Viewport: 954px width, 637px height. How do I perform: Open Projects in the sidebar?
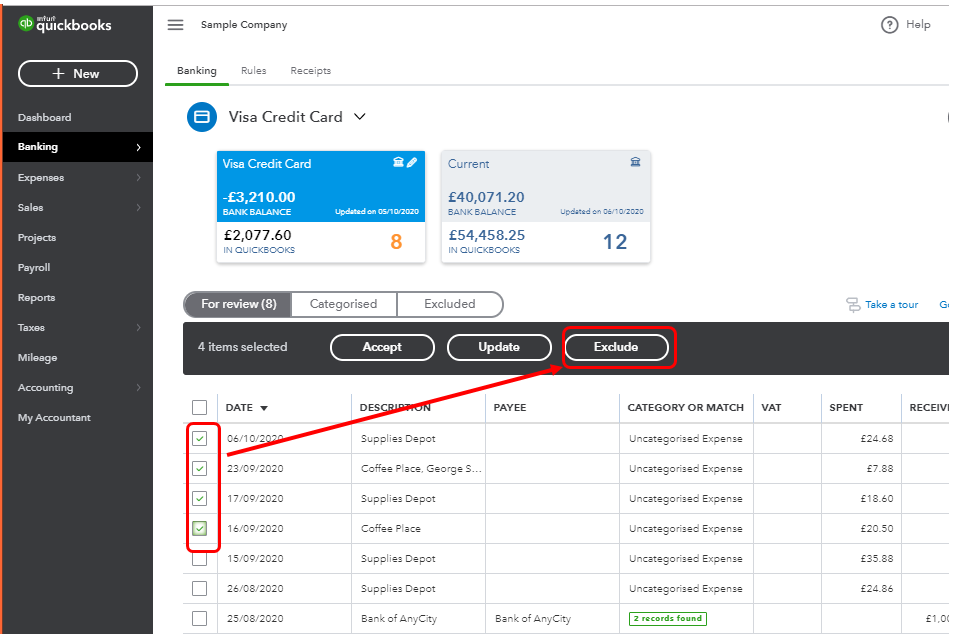[x=37, y=238]
